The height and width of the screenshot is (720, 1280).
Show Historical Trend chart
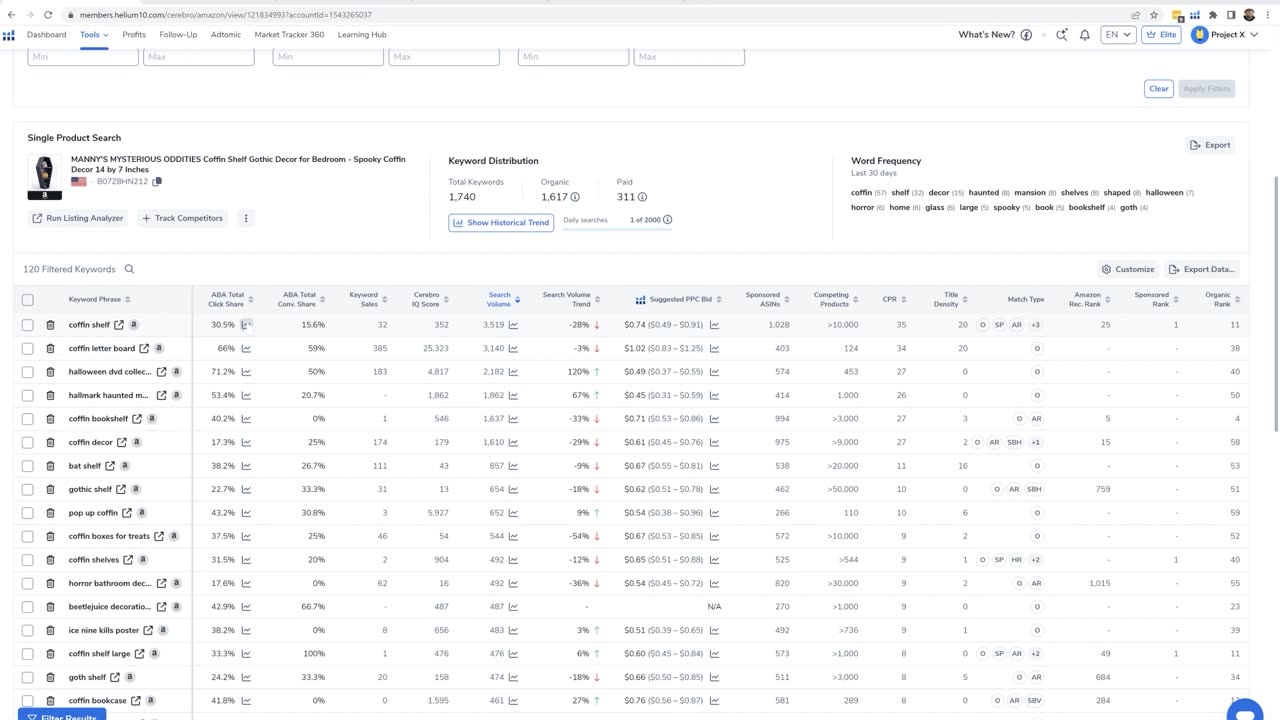[502, 222]
